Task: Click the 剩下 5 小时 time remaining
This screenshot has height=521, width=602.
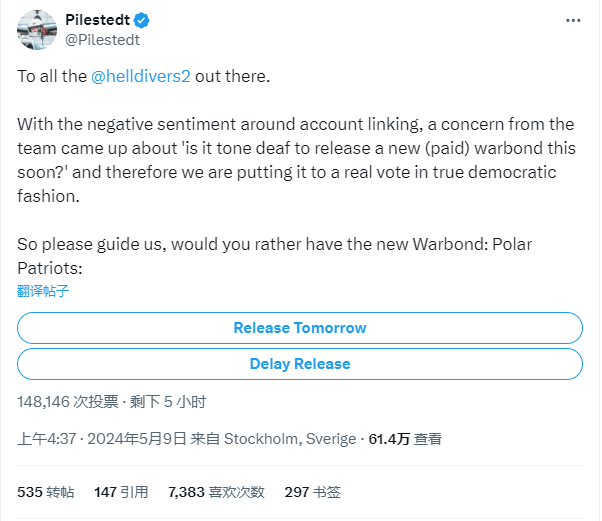Action: tap(168, 402)
